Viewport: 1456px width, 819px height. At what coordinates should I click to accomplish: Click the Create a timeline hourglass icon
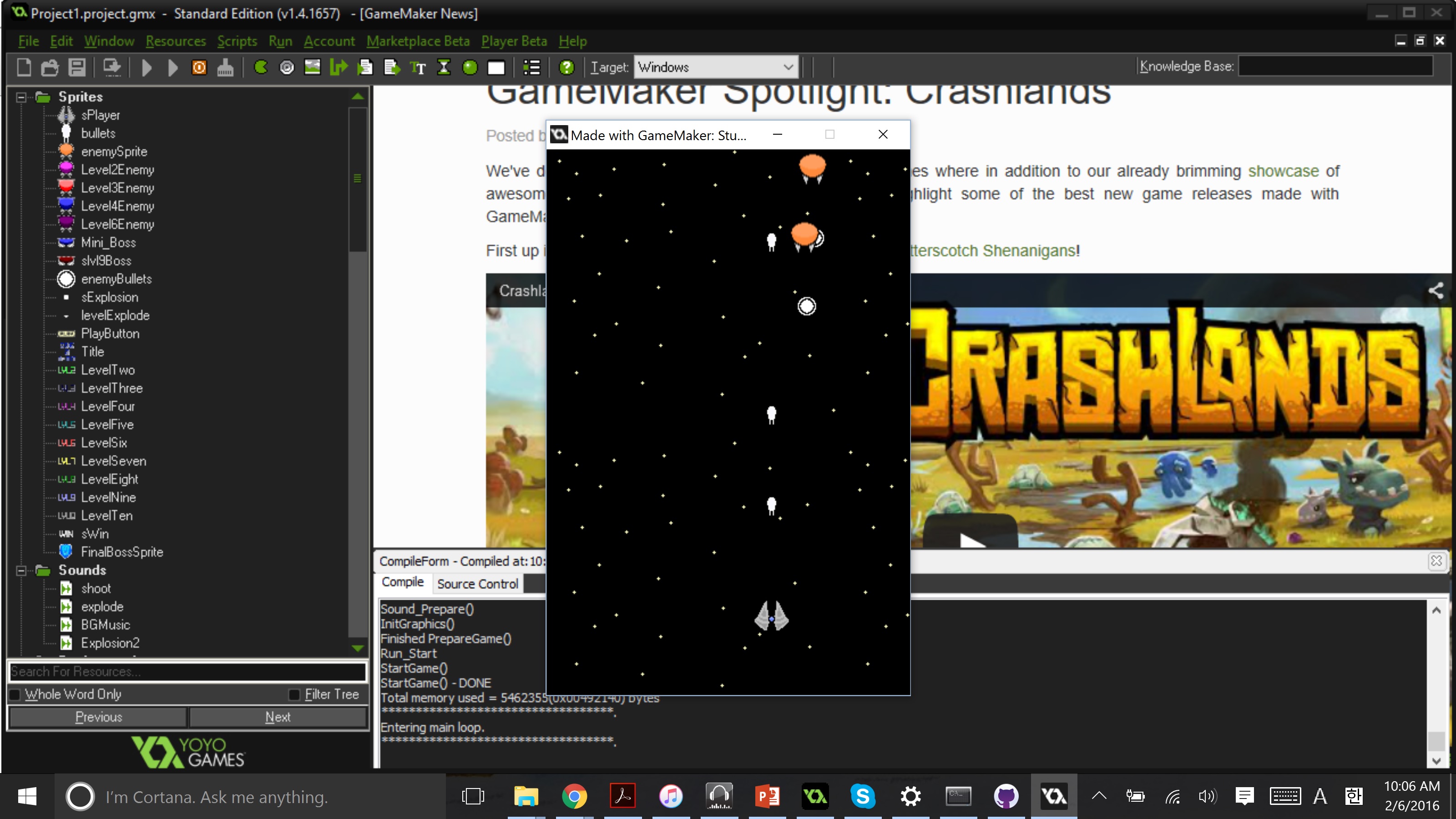point(444,68)
